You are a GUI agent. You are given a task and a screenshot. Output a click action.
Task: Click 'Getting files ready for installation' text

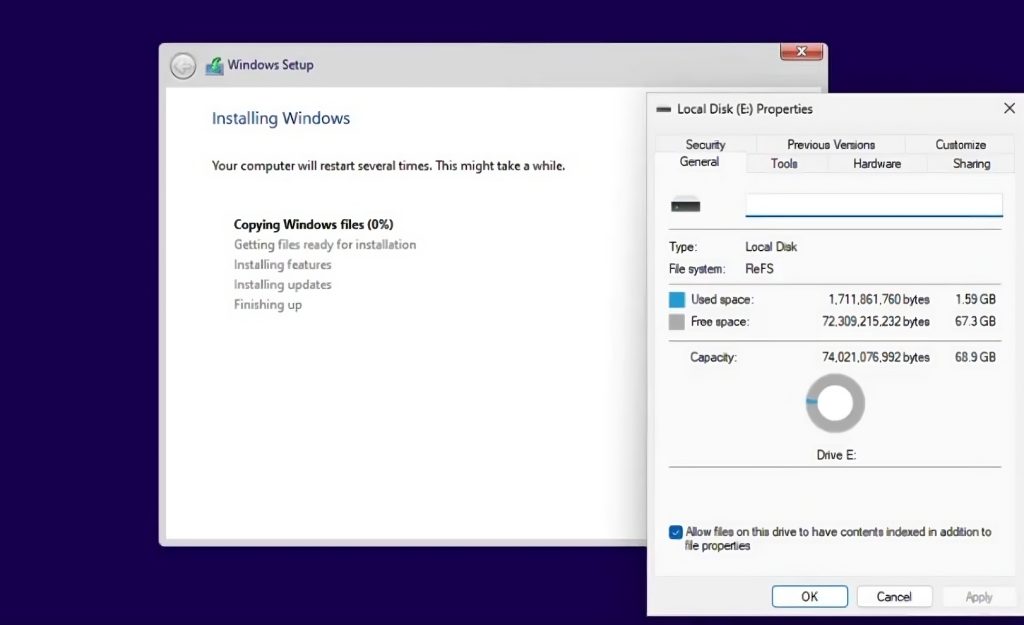pyautogui.click(x=325, y=245)
